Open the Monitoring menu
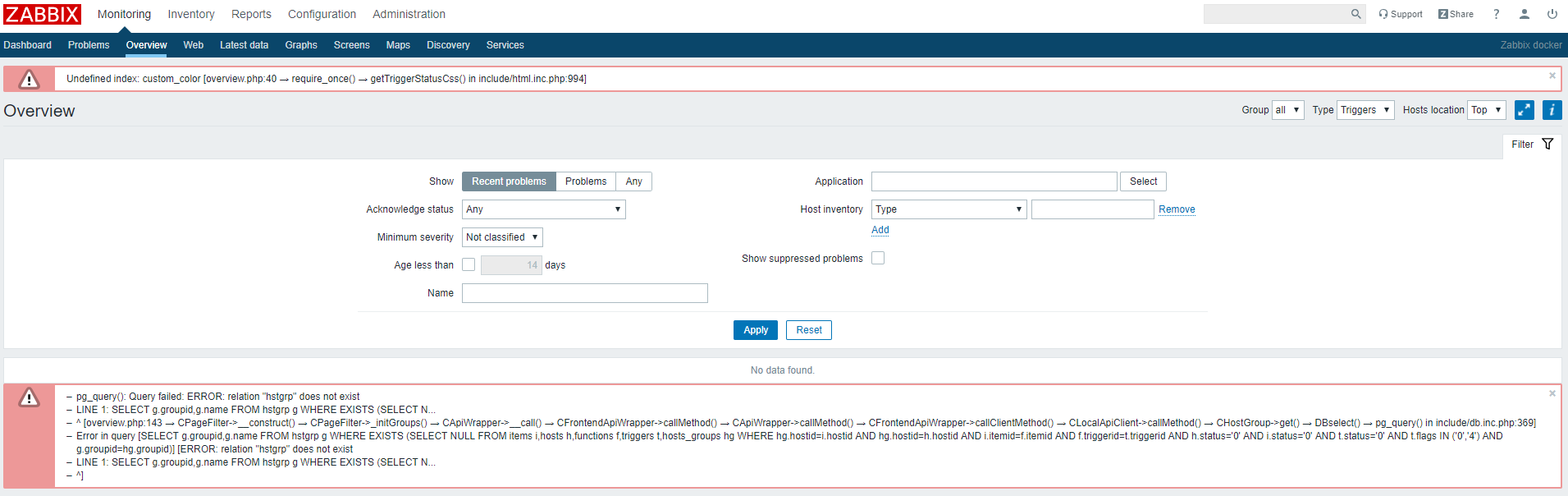Screen dimensions: 1568x496 [124, 14]
